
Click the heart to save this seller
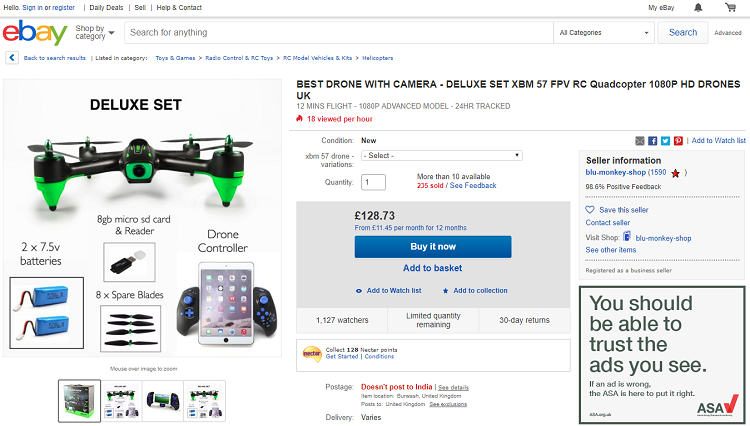click(590, 210)
